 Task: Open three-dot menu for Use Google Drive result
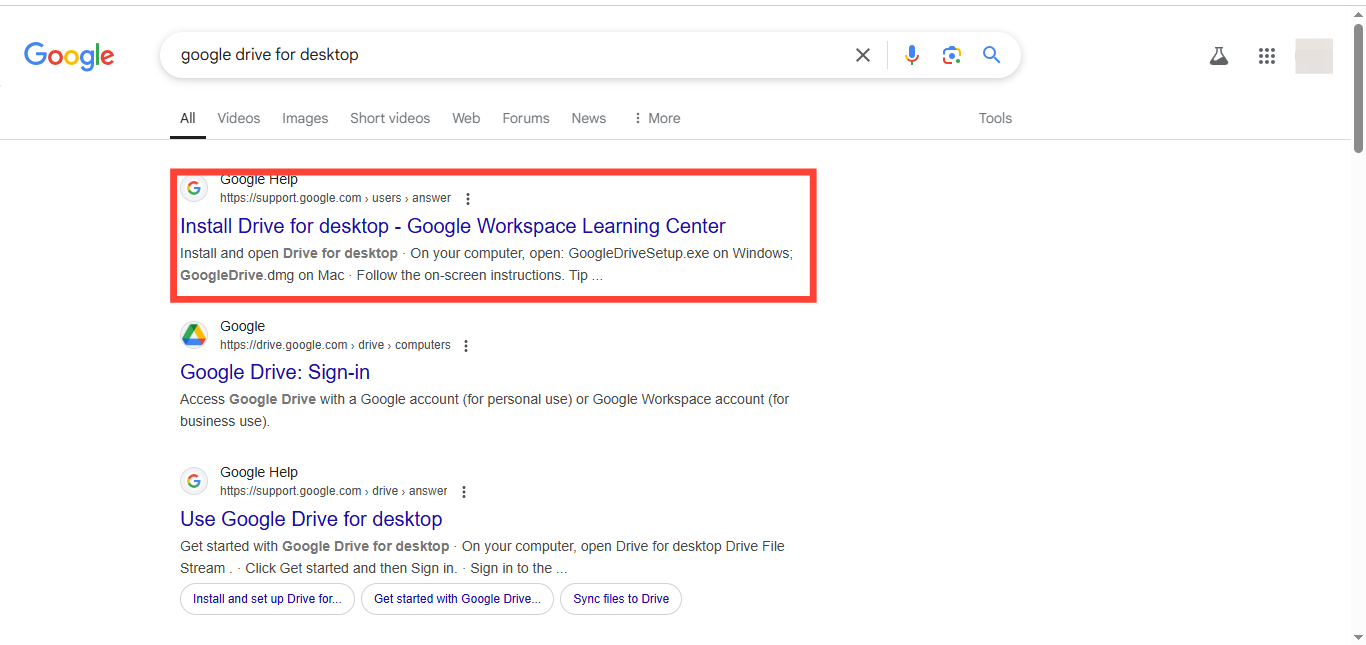[x=463, y=492]
